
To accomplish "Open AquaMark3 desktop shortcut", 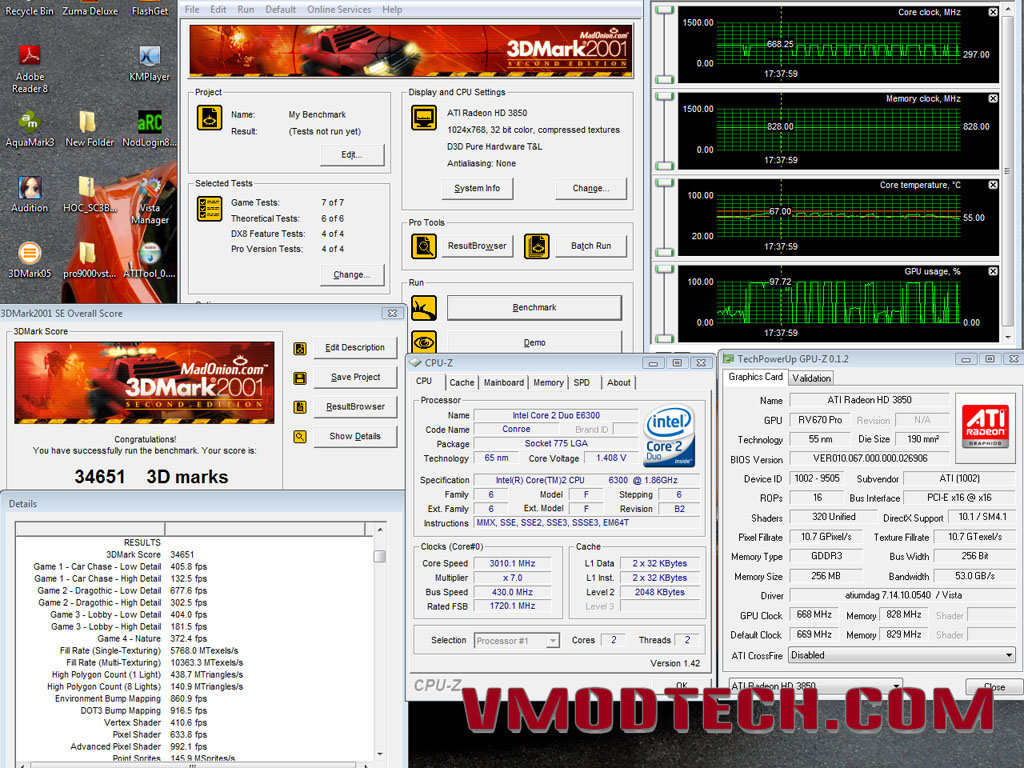I will [29, 129].
